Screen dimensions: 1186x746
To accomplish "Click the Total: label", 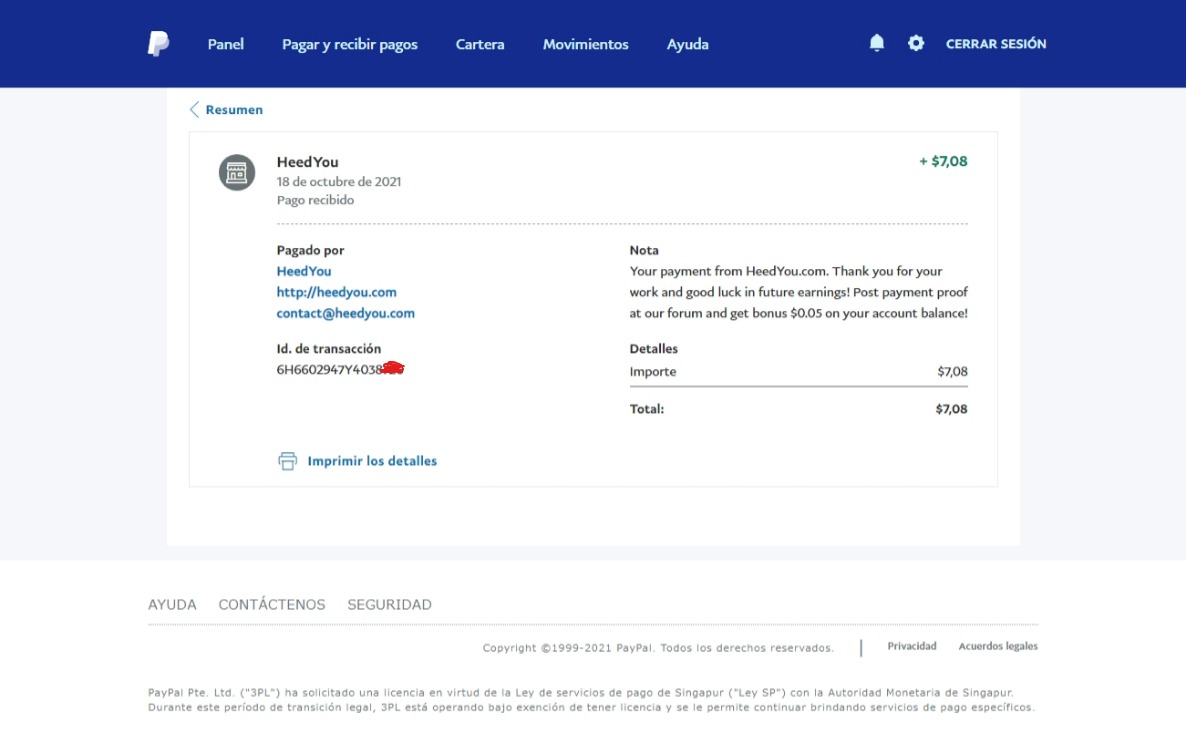I will [x=647, y=409].
